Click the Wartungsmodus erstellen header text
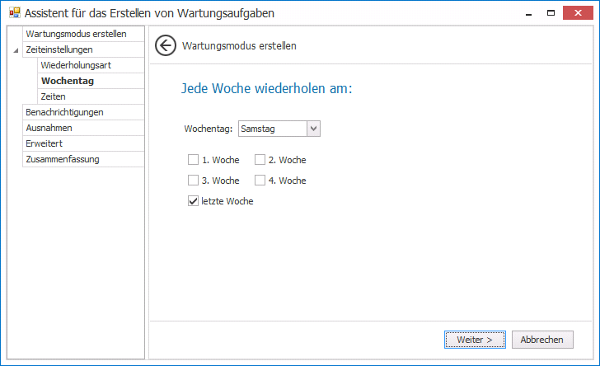 coord(239,46)
